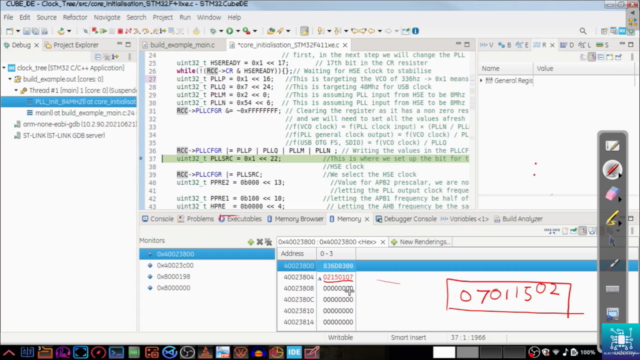Switch to build_example_main.c editor tab
Screen dimensions: 640x360
[182, 45]
